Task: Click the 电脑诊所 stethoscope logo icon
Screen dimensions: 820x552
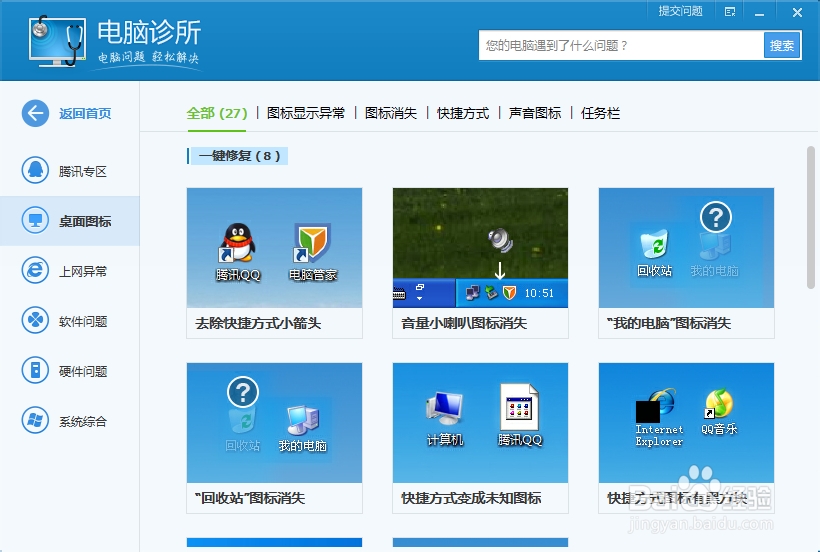Action: [56, 41]
